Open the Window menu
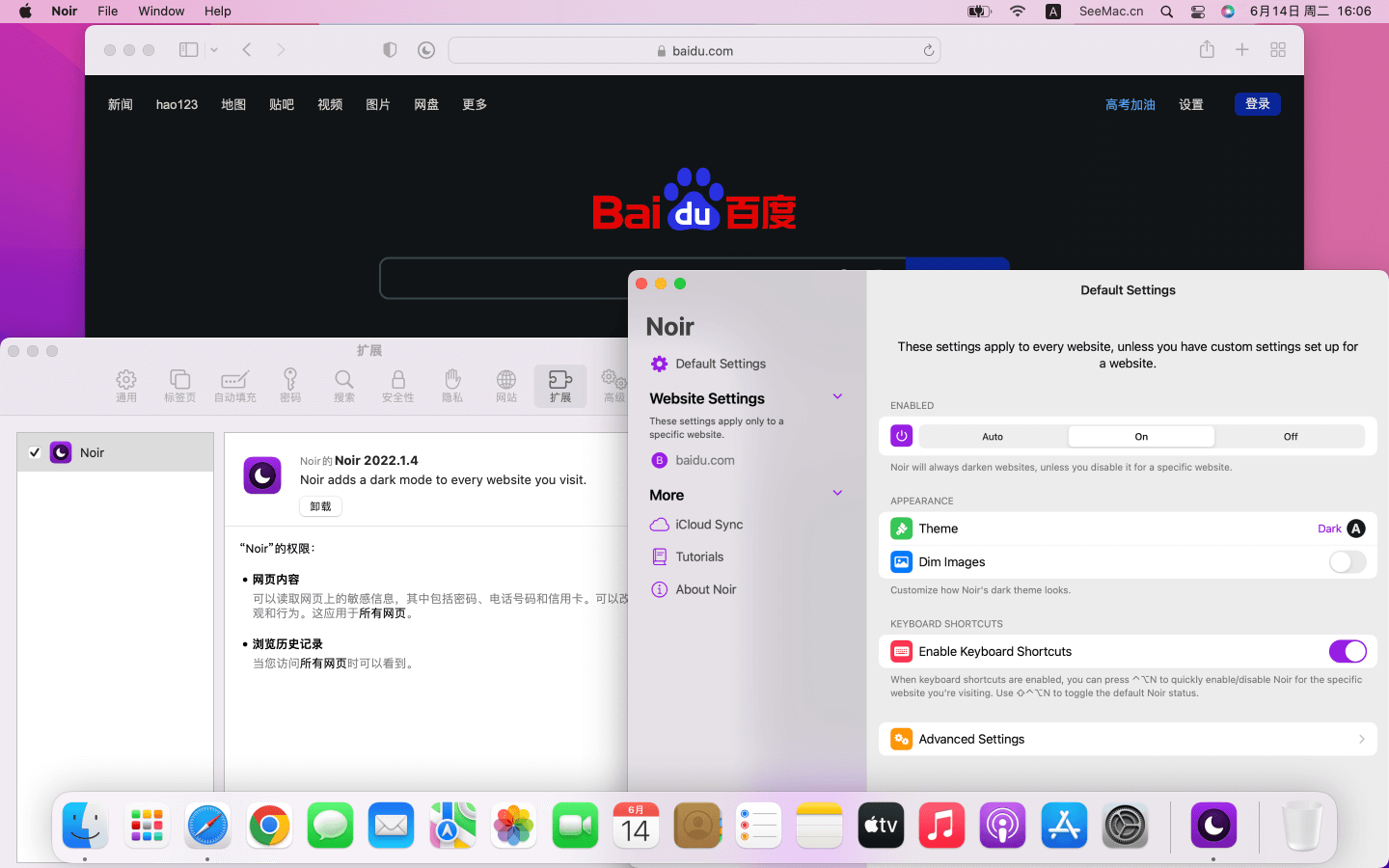Screen dimensions: 1389x868 161,12
